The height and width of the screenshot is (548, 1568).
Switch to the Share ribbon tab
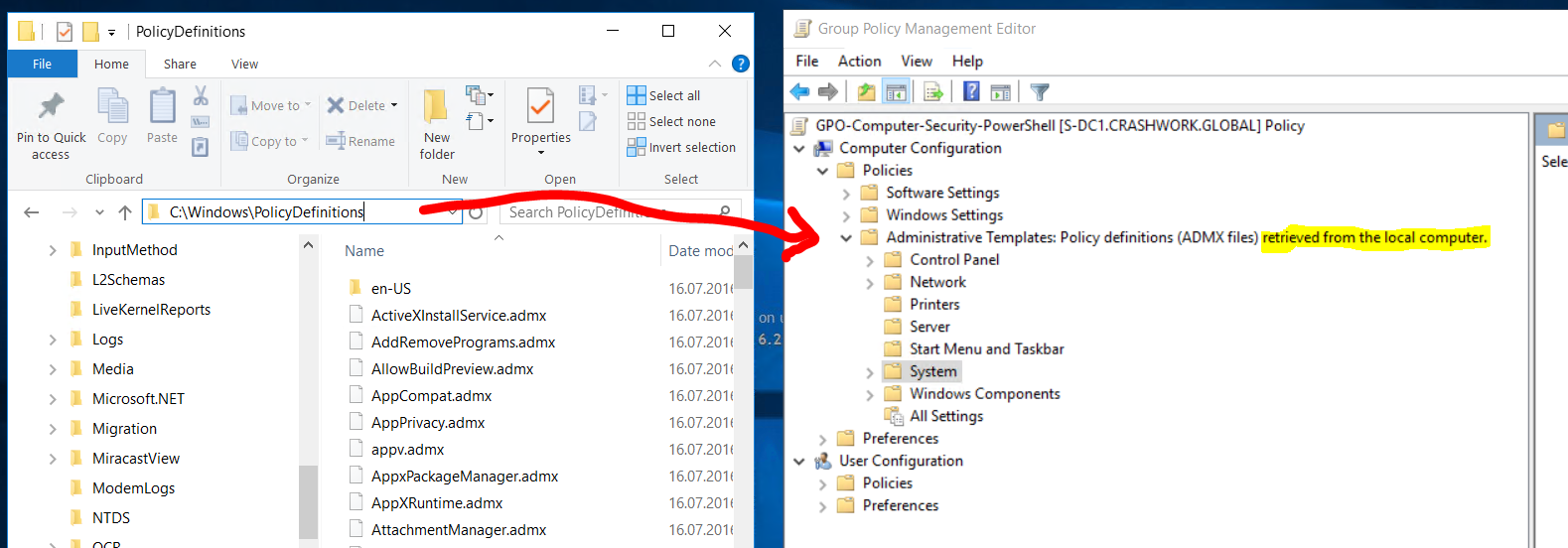coord(180,64)
